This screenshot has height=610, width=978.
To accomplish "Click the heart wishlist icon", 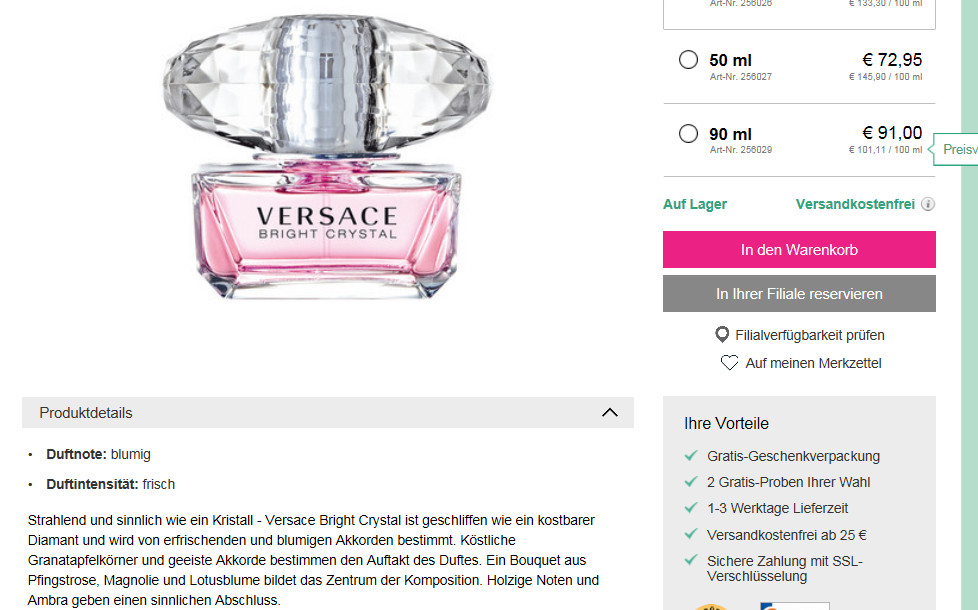I will pos(729,363).
